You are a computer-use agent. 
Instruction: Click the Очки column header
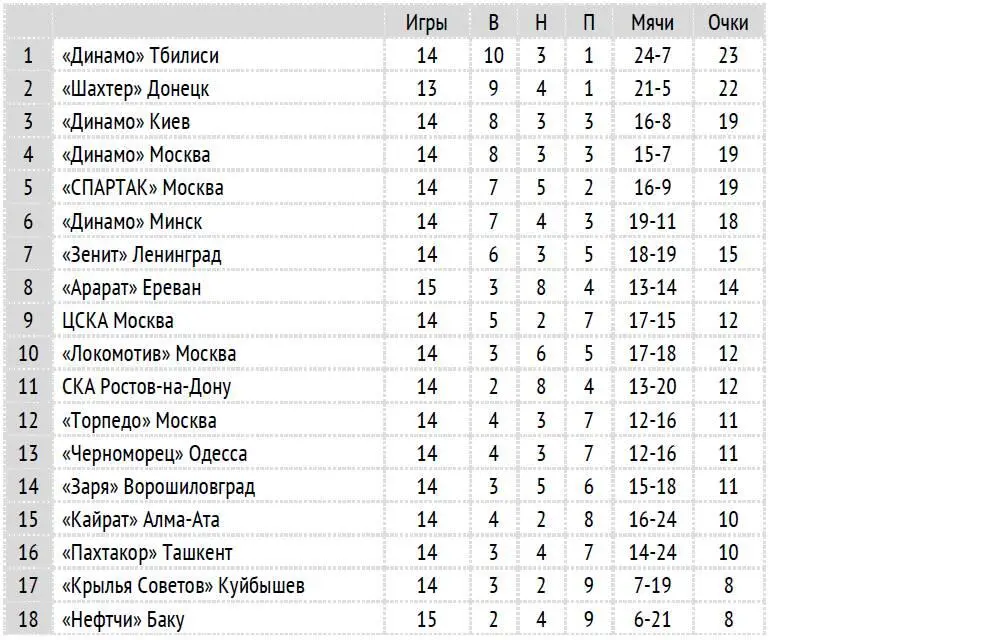coord(728,23)
